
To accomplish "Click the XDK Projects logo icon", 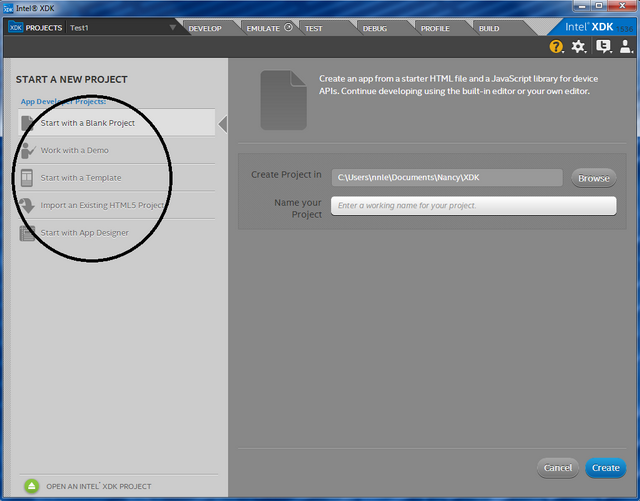I will click(16, 27).
